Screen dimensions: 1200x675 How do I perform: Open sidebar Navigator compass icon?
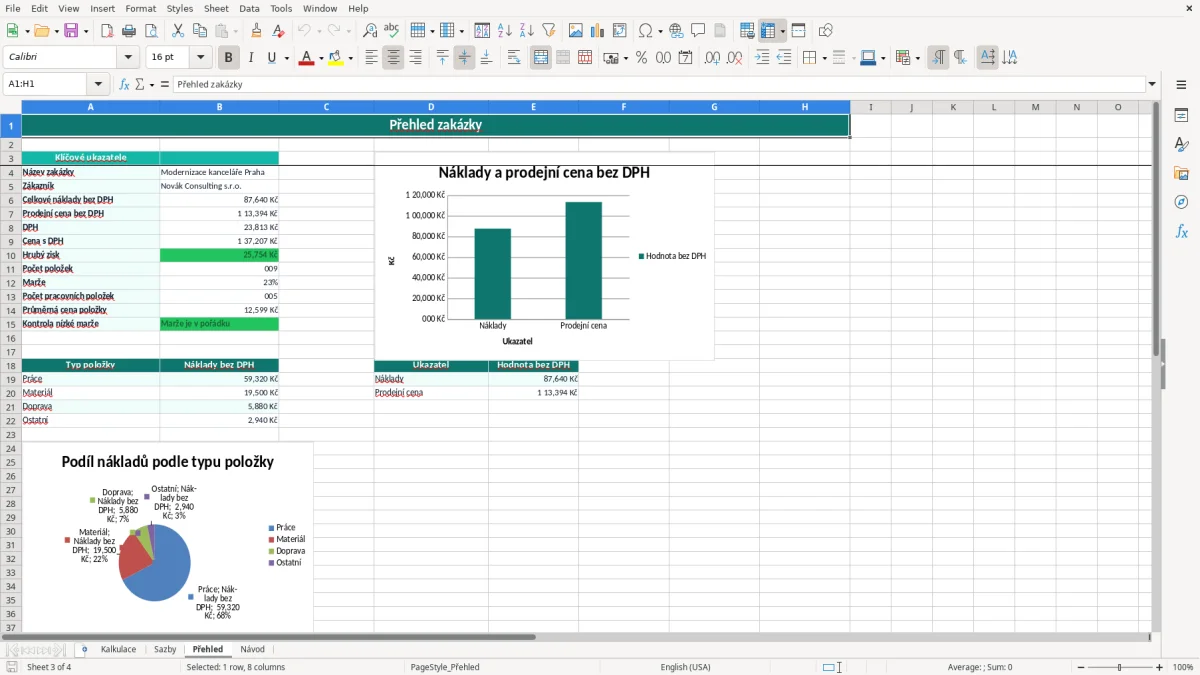pyautogui.click(x=1181, y=202)
